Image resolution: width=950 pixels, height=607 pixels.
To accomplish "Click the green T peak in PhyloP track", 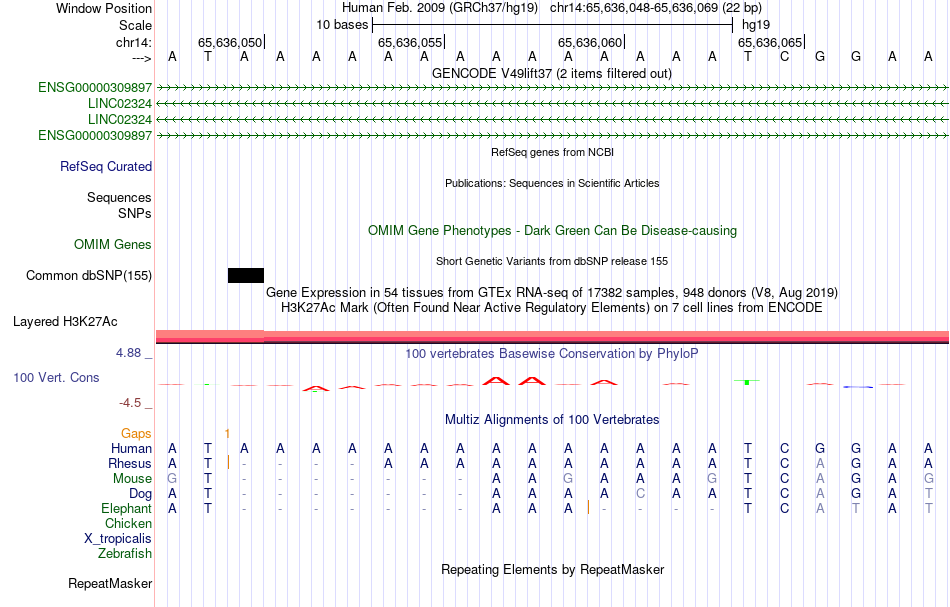I will pos(747,382).
